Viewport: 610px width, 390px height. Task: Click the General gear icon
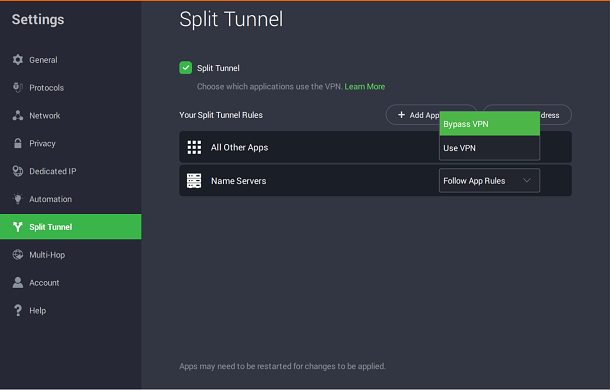[18, 60]
